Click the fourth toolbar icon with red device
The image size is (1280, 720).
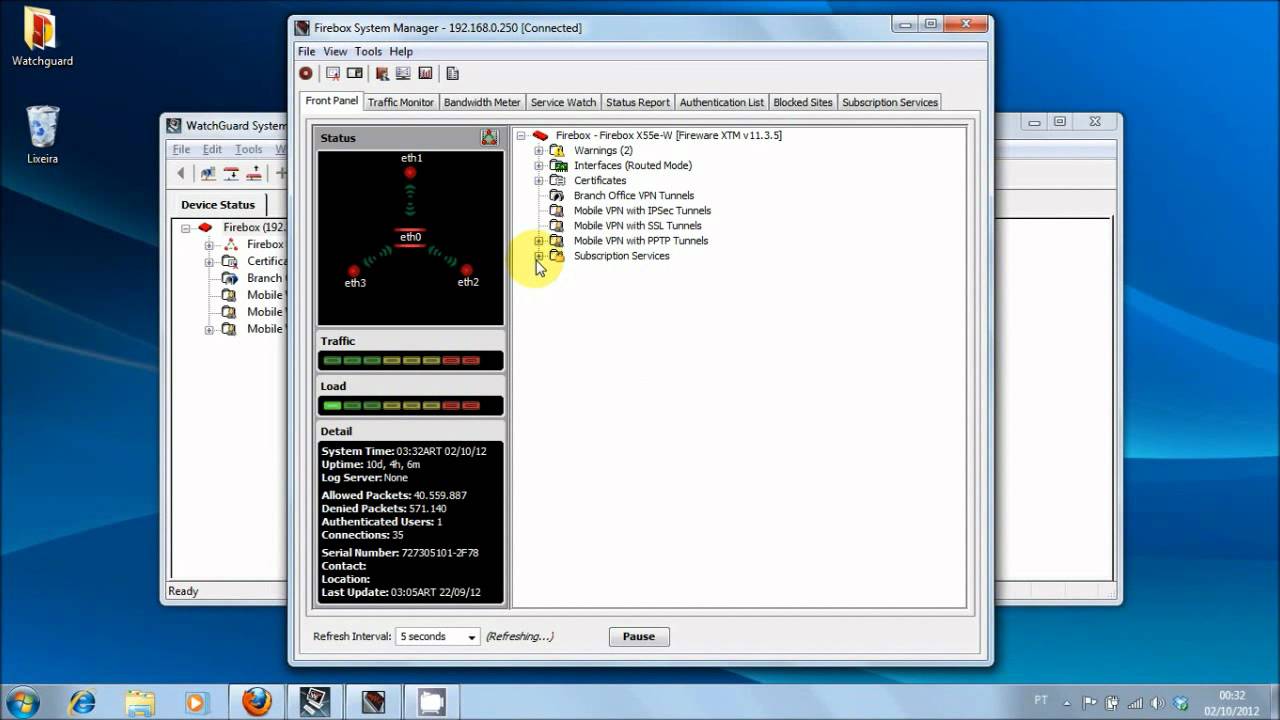382,73
